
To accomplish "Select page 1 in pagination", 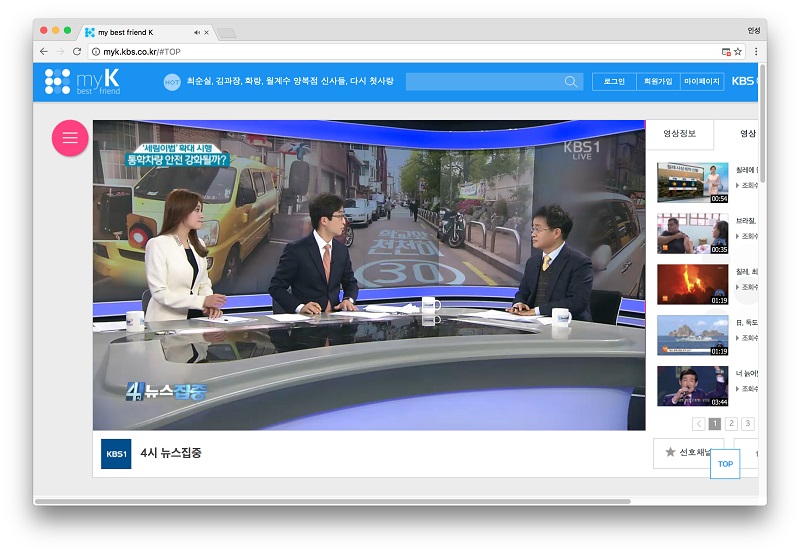I will (715, 423).
